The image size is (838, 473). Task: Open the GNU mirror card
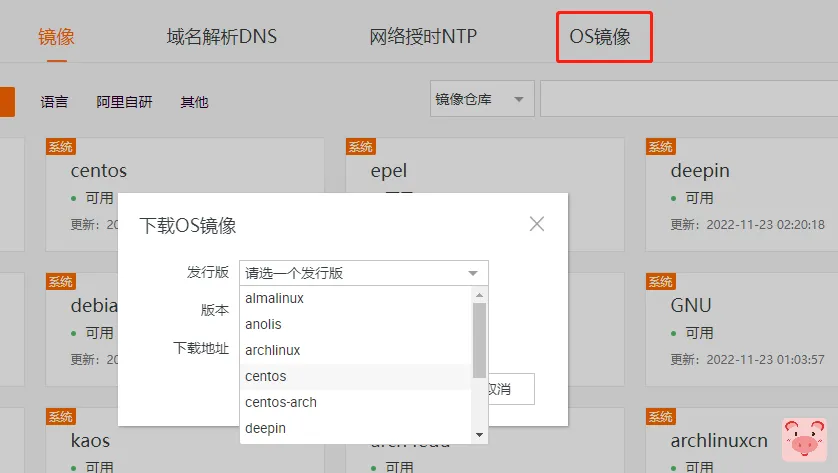pos(742,329)
